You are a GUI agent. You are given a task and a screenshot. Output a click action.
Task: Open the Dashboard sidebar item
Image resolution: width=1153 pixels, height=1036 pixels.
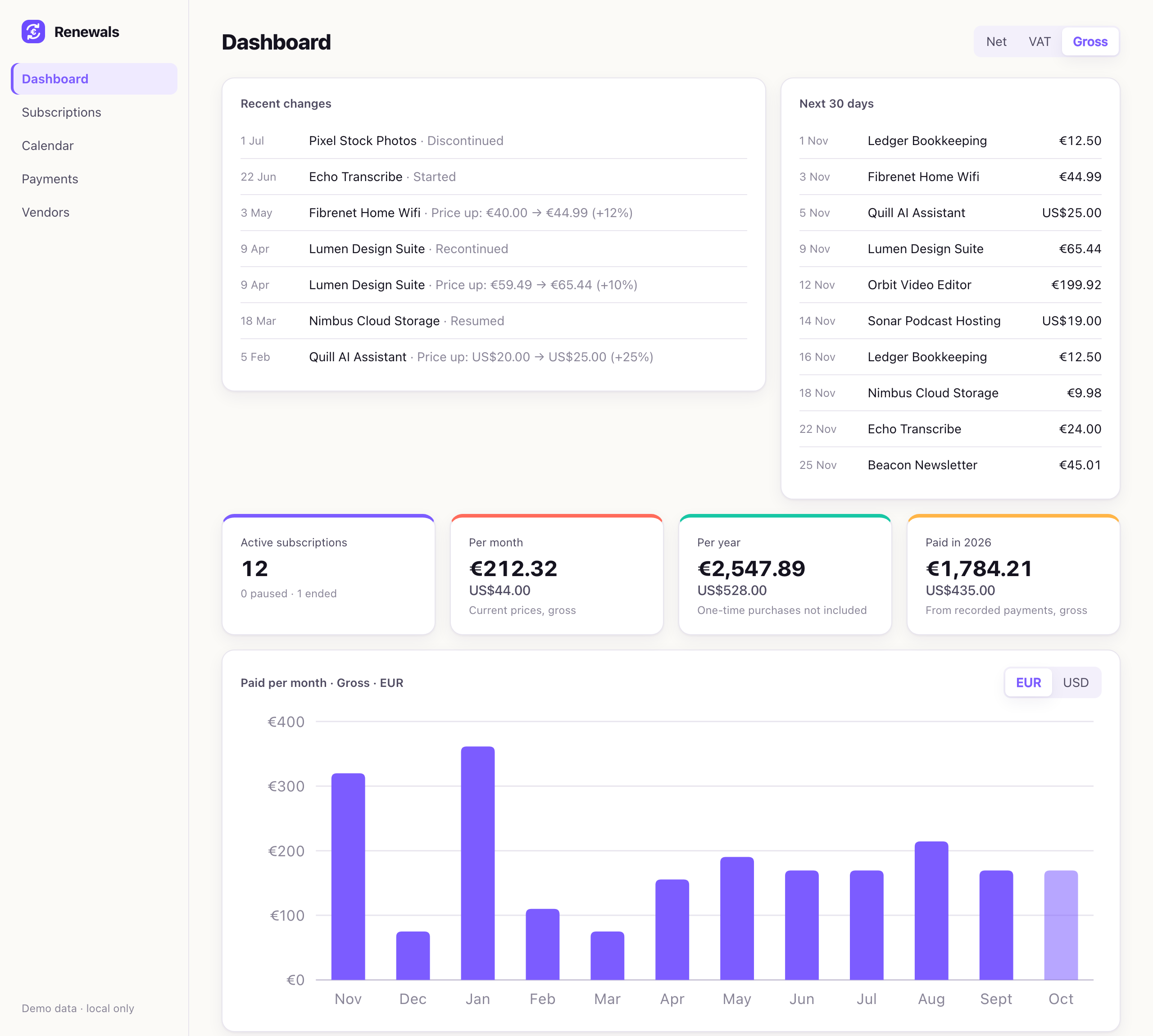point(94,79)
